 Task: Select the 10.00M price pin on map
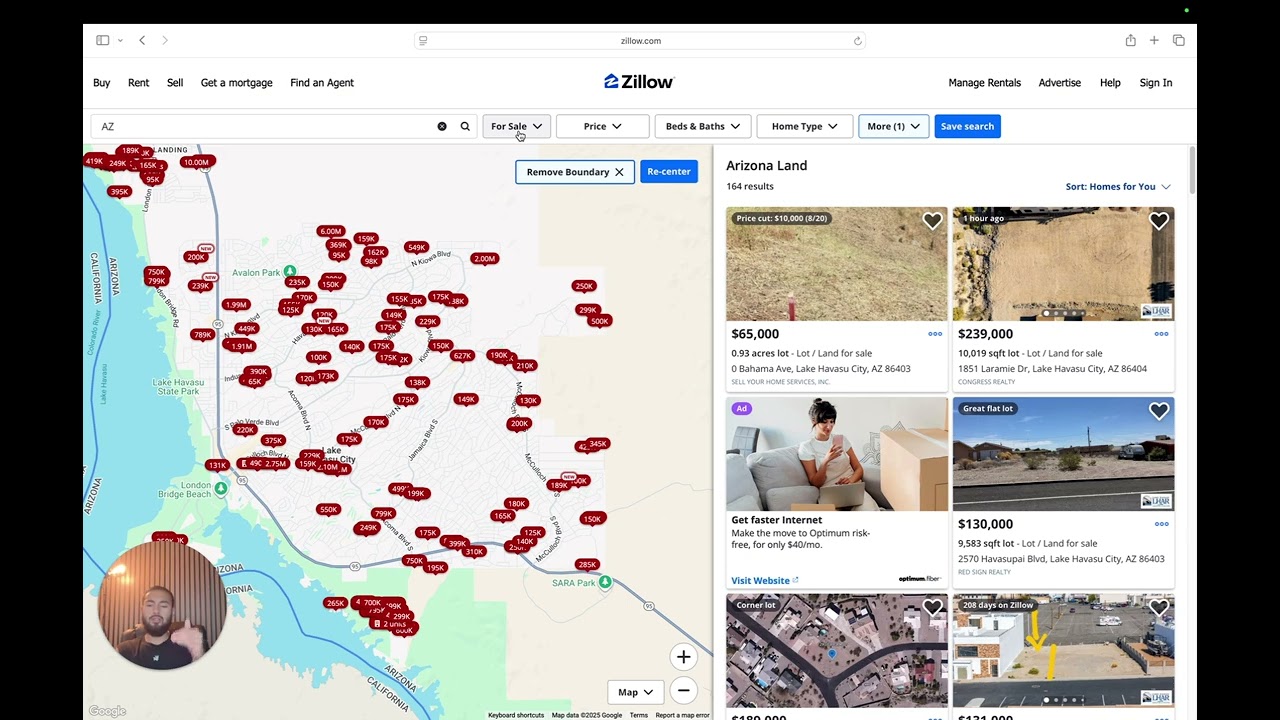pyautogui.click(x=196, y=162)
